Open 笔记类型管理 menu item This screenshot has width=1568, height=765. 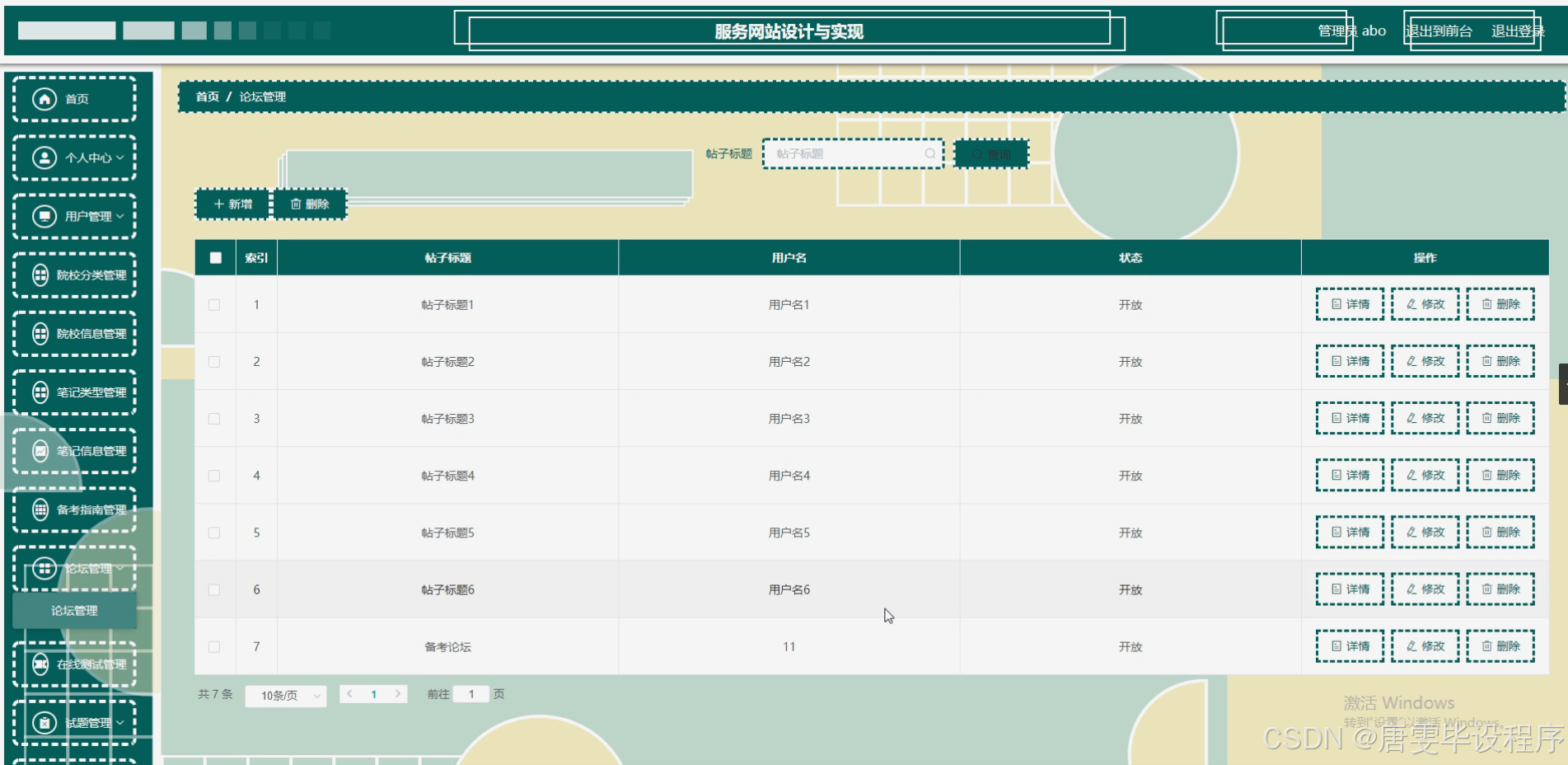74,392
